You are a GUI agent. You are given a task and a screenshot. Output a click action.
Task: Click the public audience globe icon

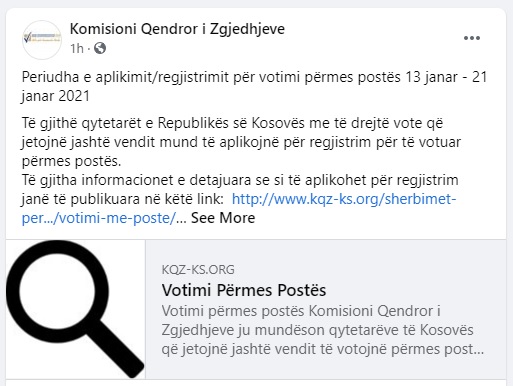pos(100,48)
